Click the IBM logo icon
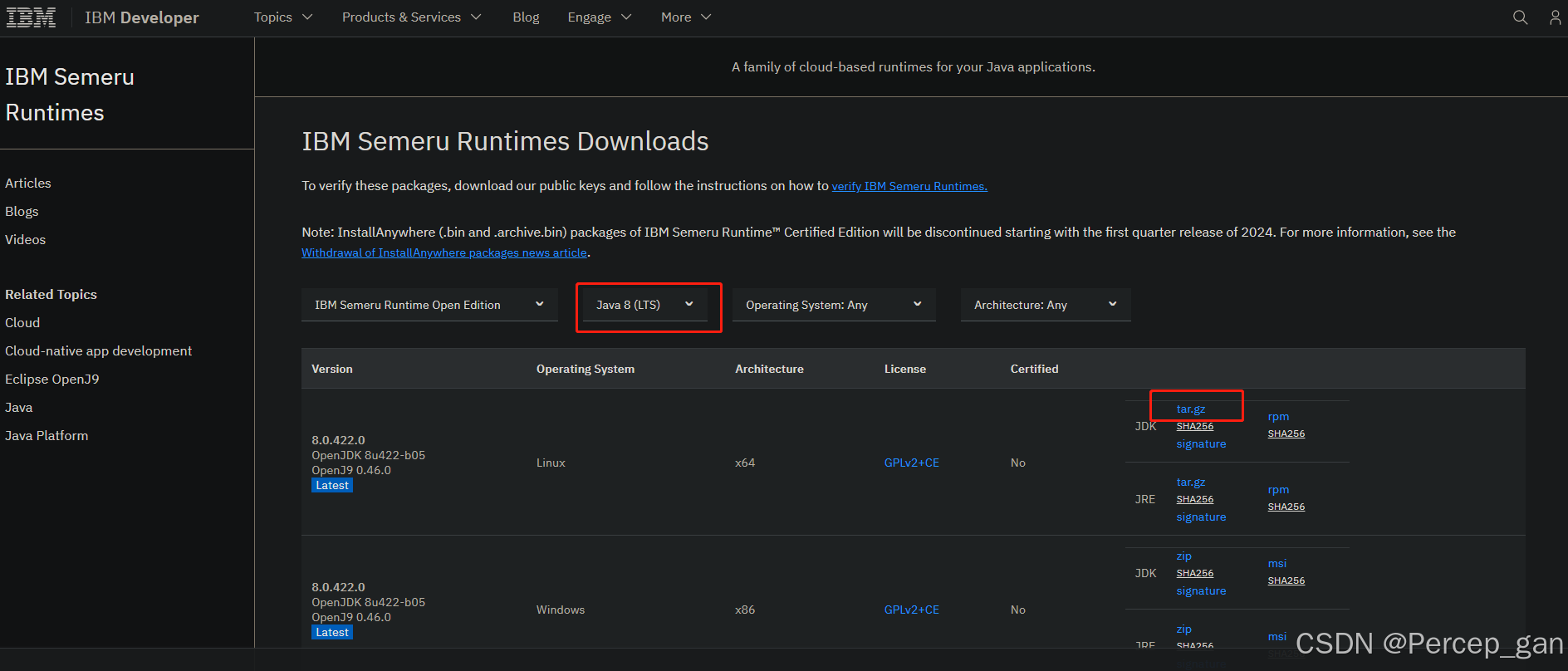Screen dimensions: 1568x671 point(31,17)
